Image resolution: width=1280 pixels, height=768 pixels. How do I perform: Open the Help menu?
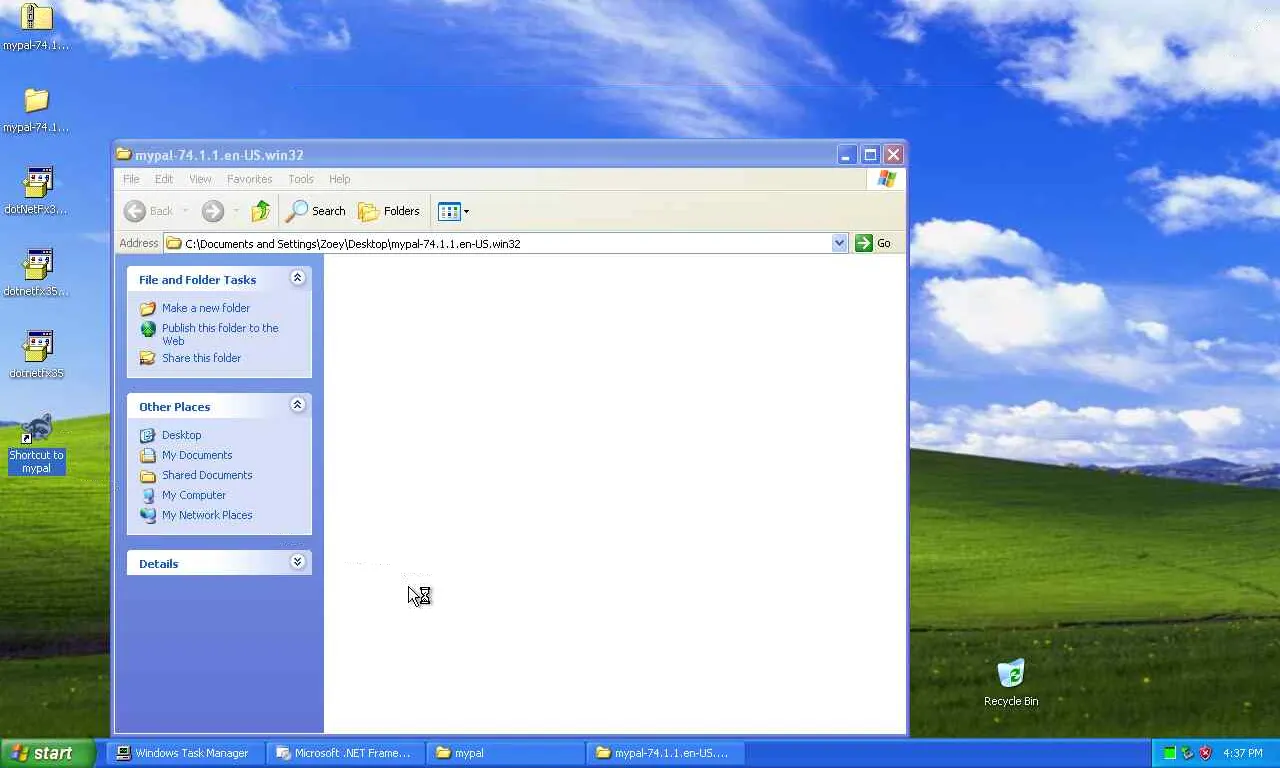340,179
